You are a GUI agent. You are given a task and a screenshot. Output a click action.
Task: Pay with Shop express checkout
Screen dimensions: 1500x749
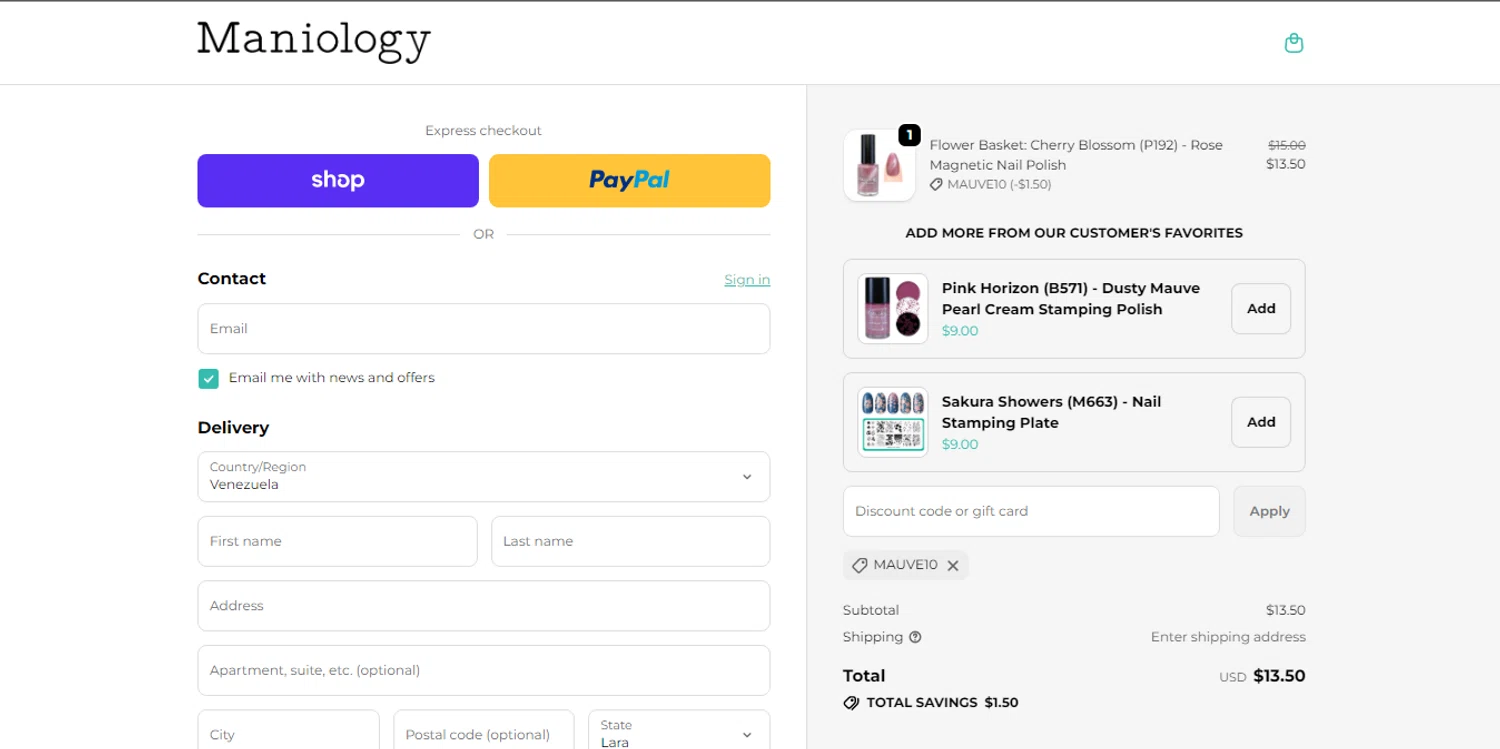click(338, 181)
